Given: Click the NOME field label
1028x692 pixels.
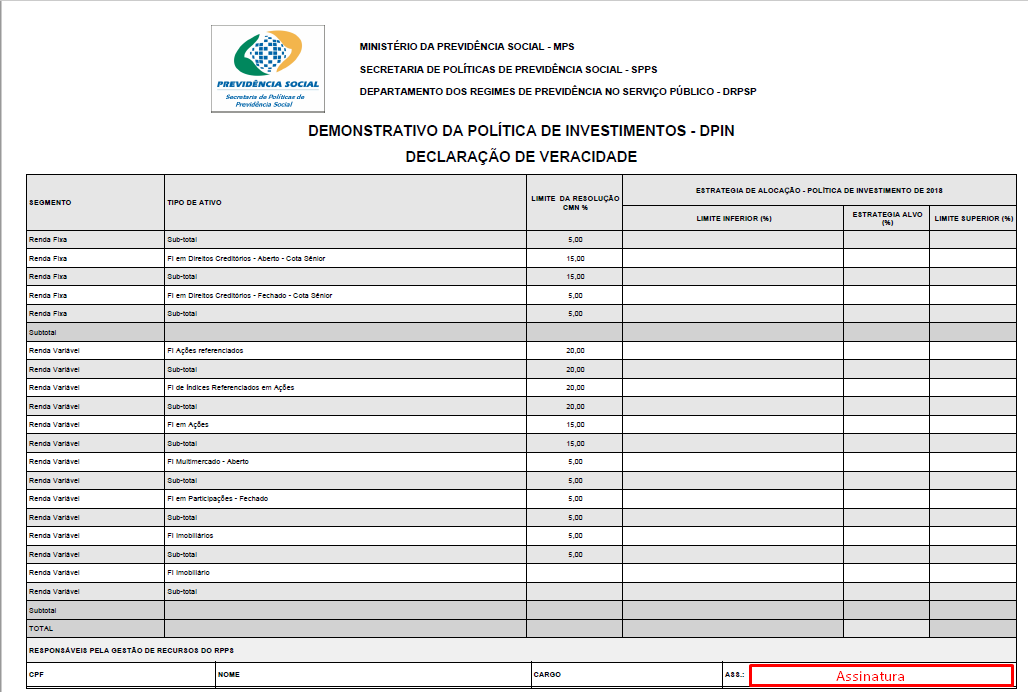Looking at the screenshot, I should click(x=231, y=675).
